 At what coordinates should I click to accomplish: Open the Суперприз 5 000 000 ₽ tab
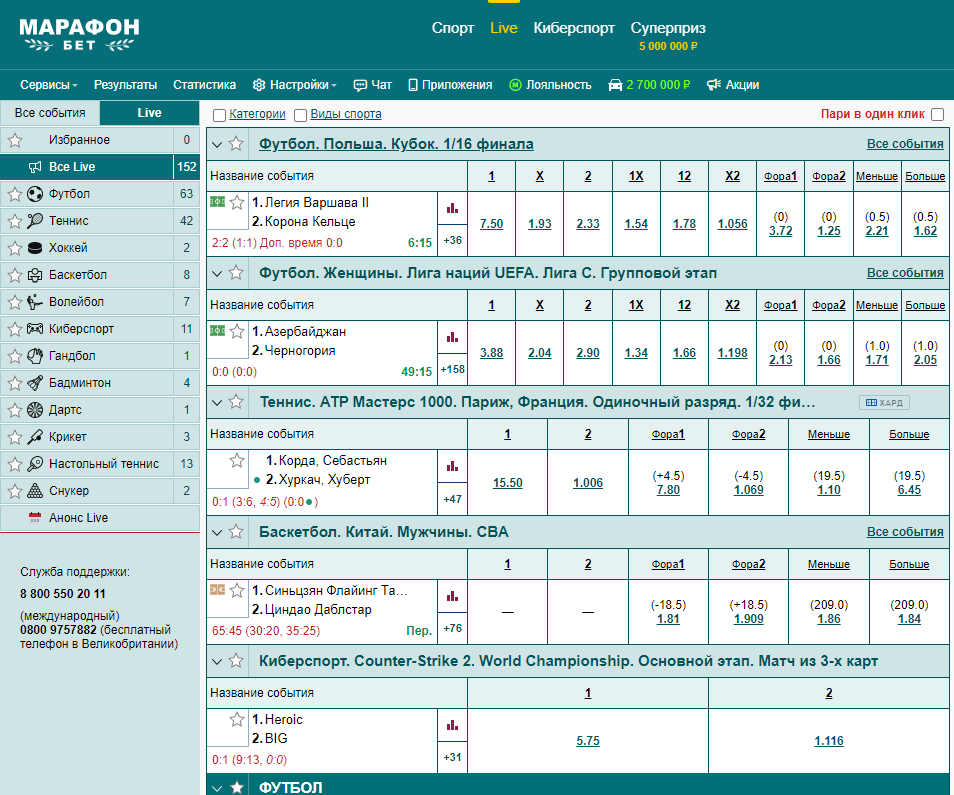click(668, 35)
